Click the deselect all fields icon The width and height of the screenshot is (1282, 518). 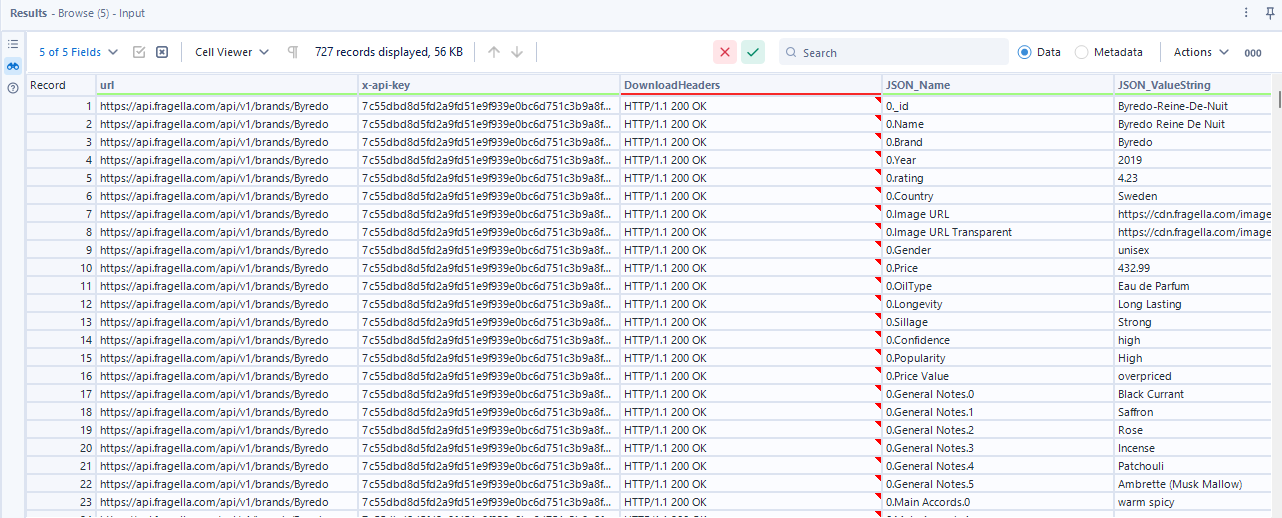(162, 52)
